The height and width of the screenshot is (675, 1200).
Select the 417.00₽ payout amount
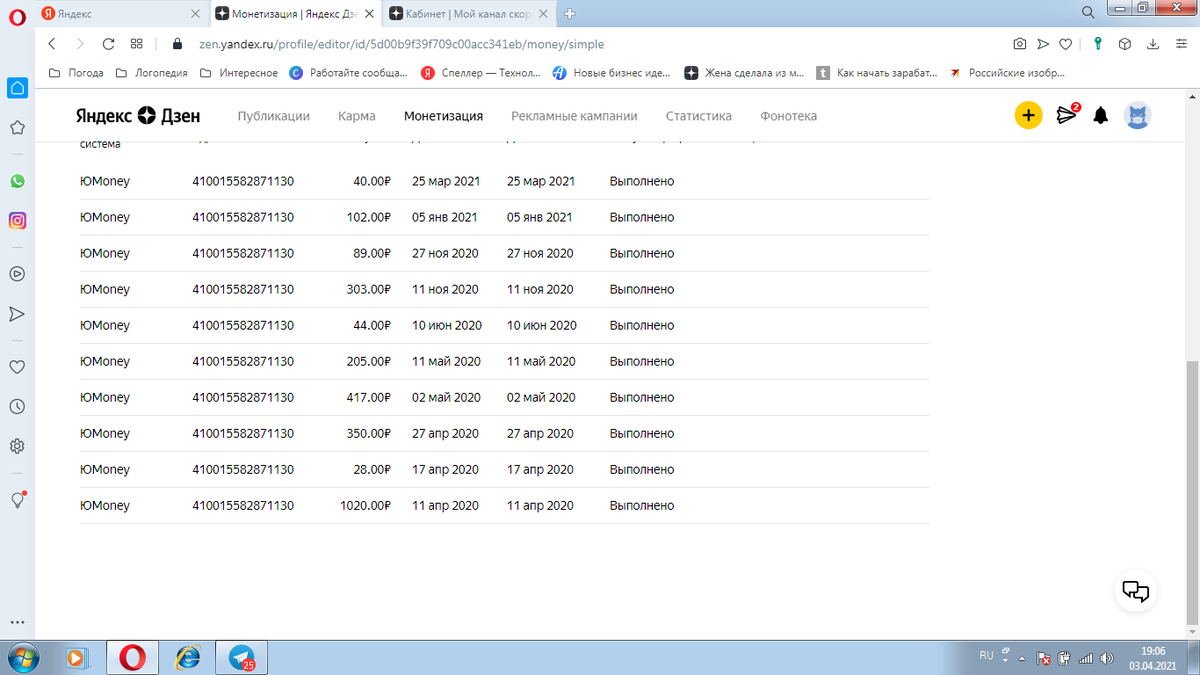click(368, 398)
